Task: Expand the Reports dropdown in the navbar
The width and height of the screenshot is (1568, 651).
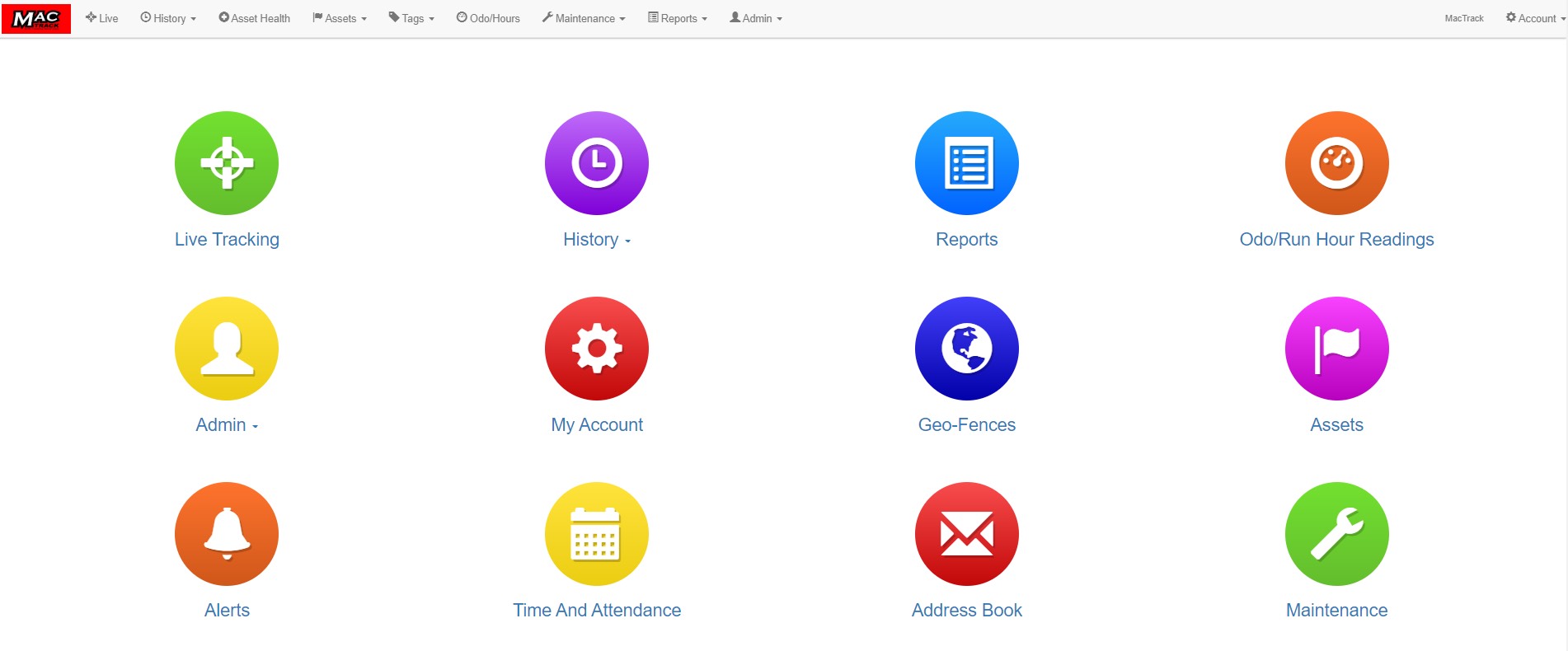Action: [x=678, y=18]
